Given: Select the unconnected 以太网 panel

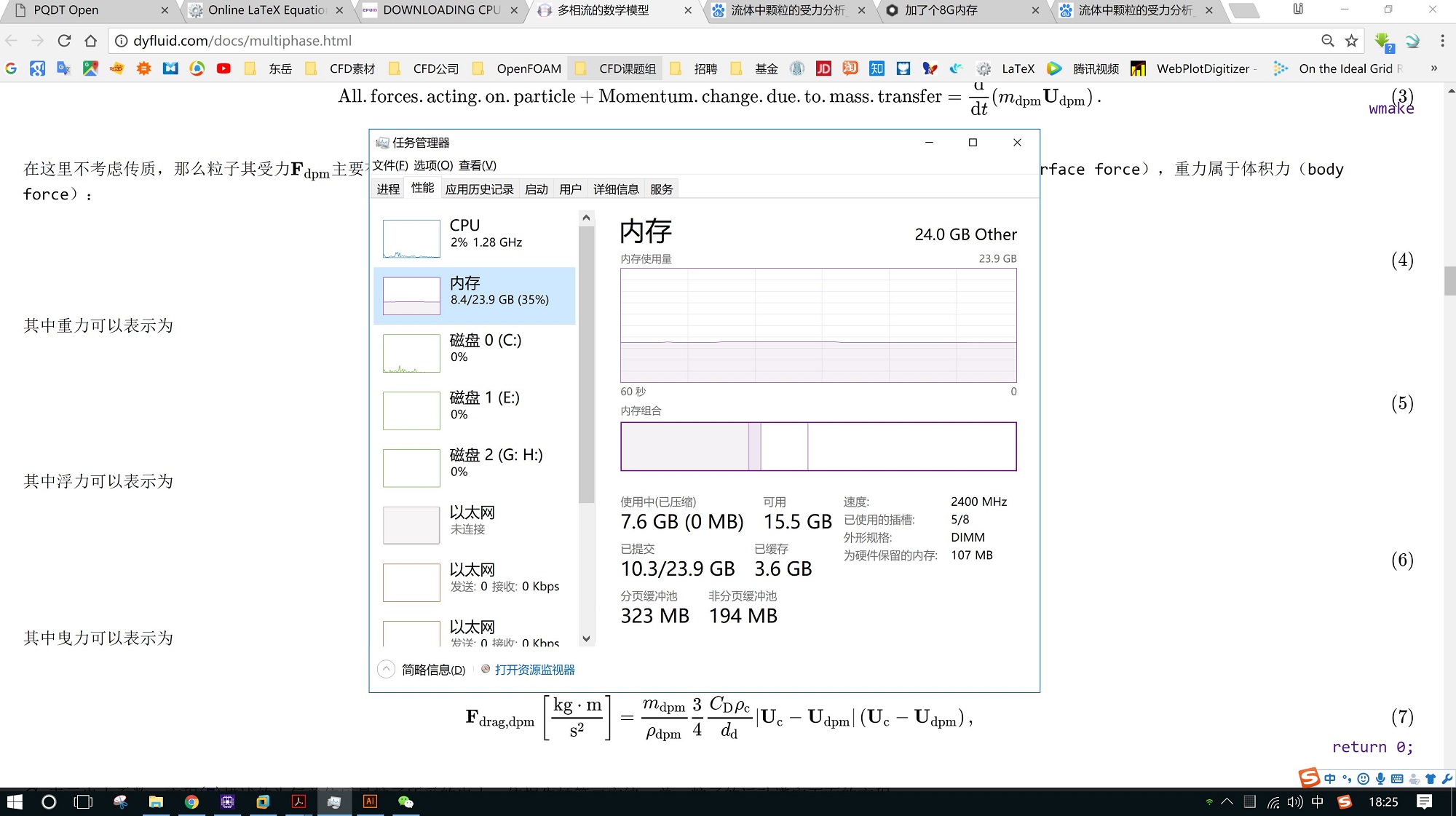Looking at the screenshot, I should (x=474, y=523).
